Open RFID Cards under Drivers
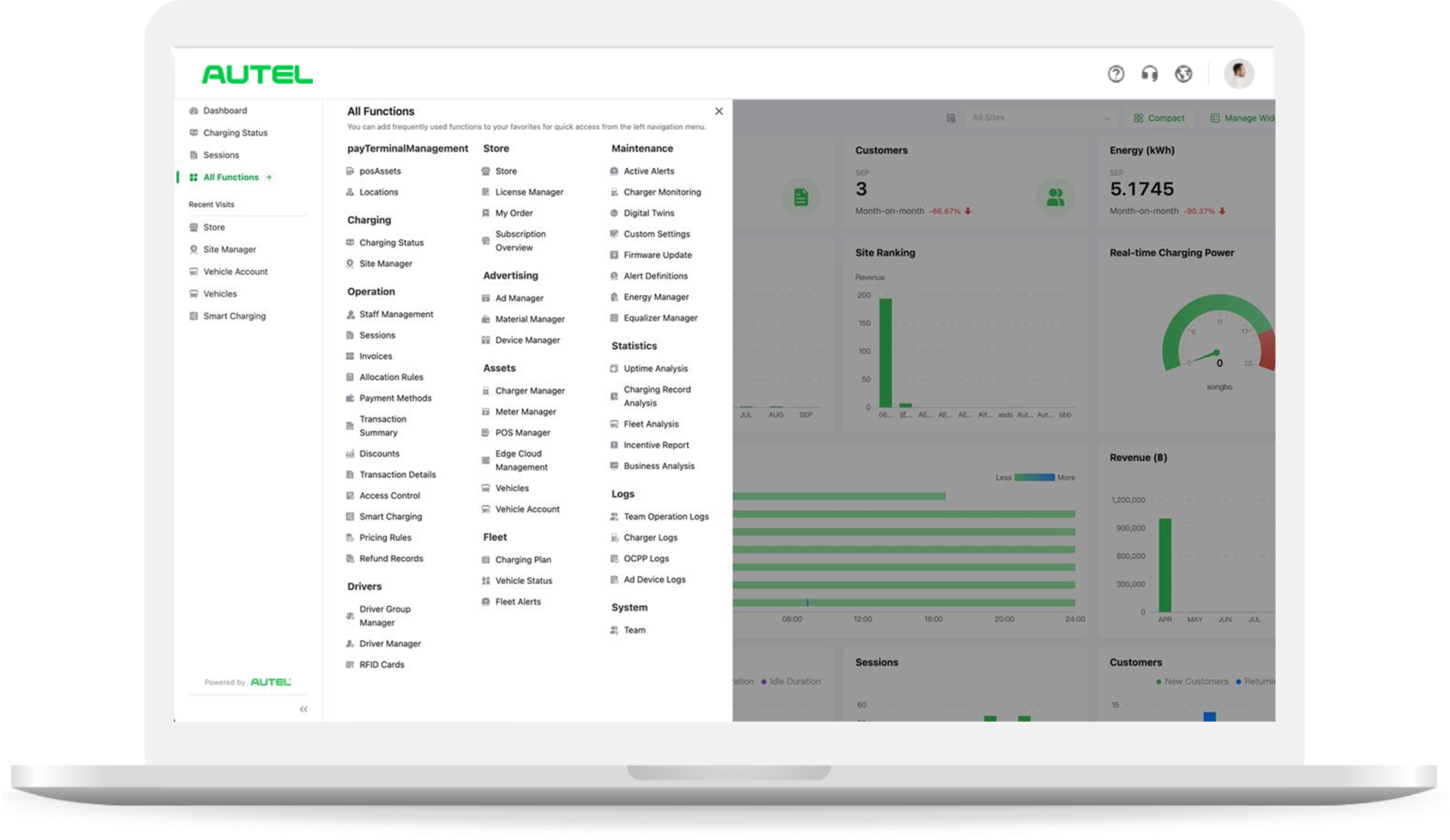Image resolution: width=1450 pixels, height=840 pixels. click(382, 665)
